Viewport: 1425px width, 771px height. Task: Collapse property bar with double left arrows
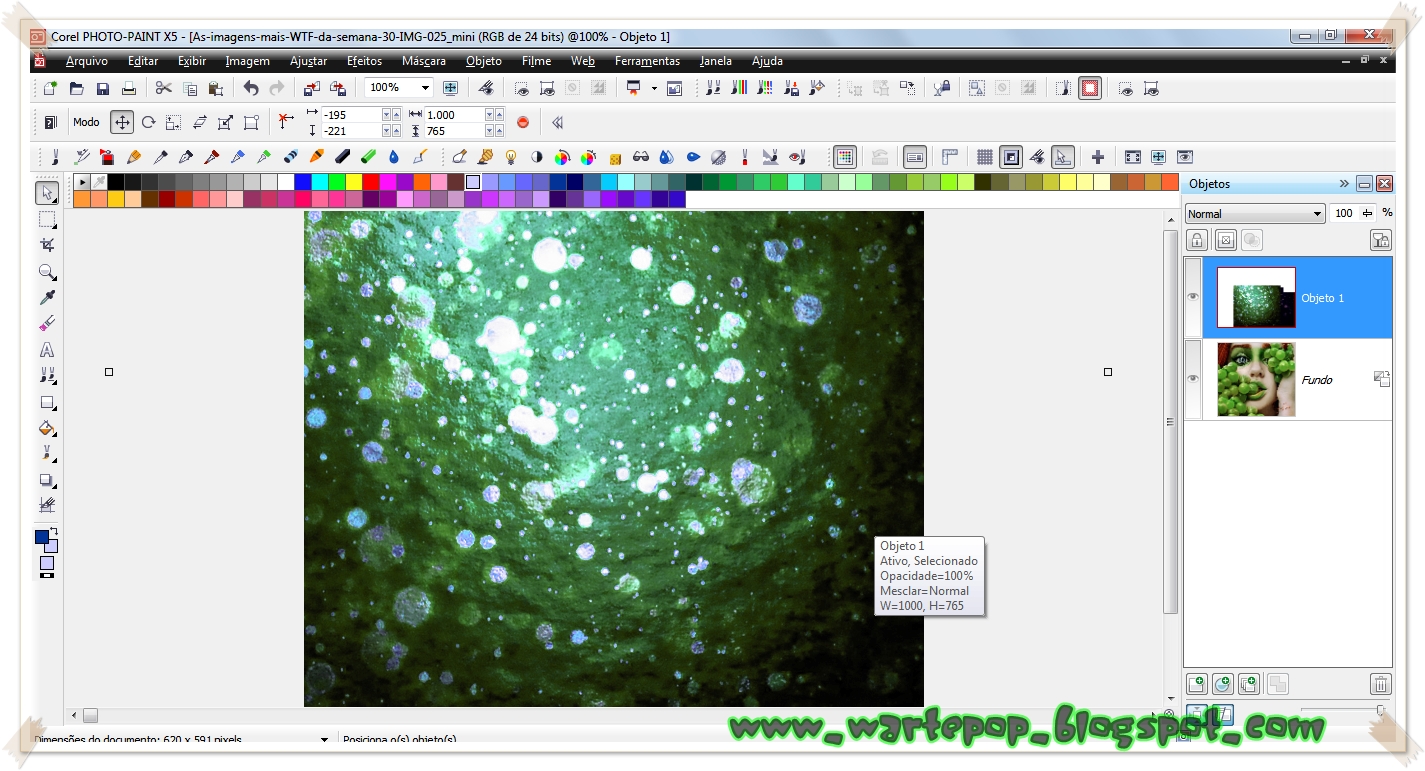click(557, 122)
